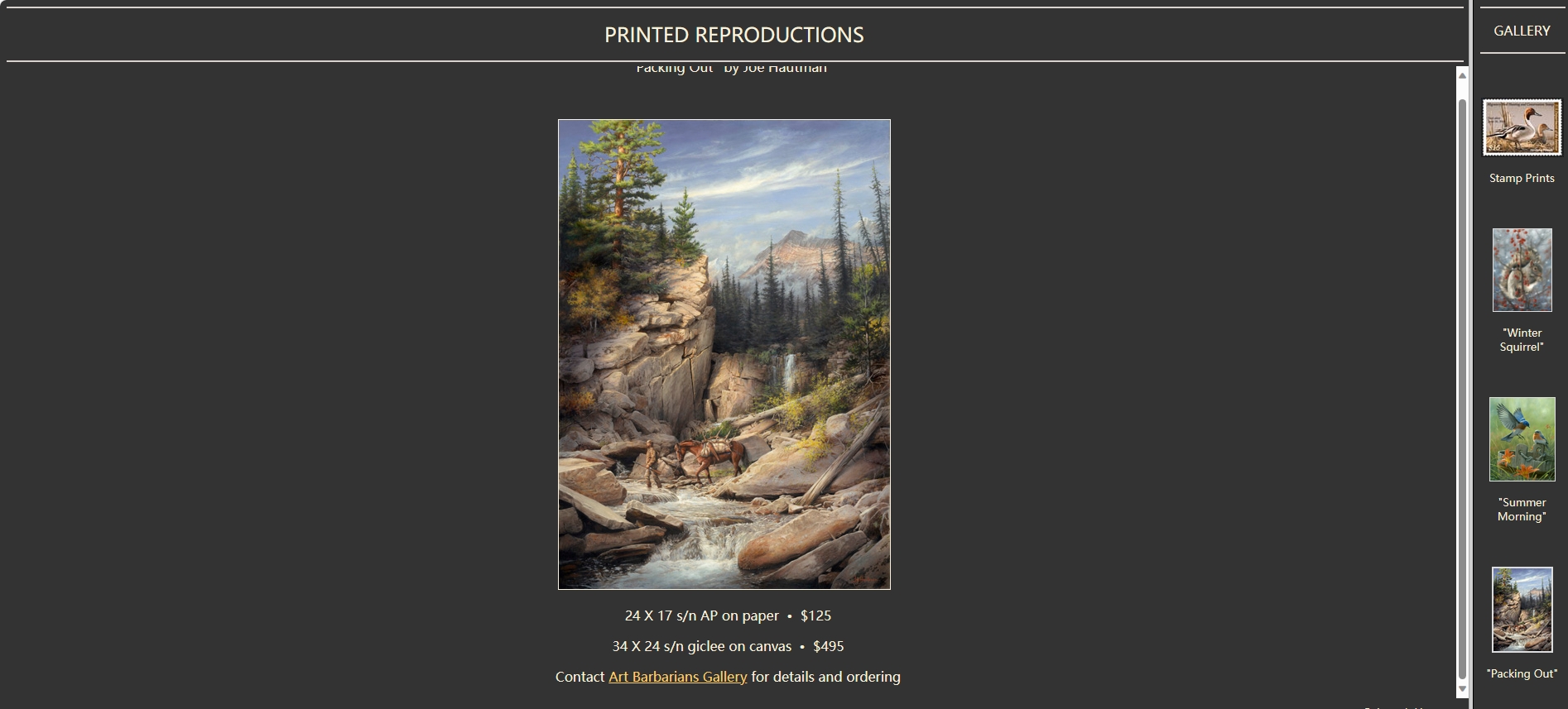Click the "Summer Morning" text label
Image resolution: width=1568 pixels, height=709 pixels.
(x=1522, y=510)
